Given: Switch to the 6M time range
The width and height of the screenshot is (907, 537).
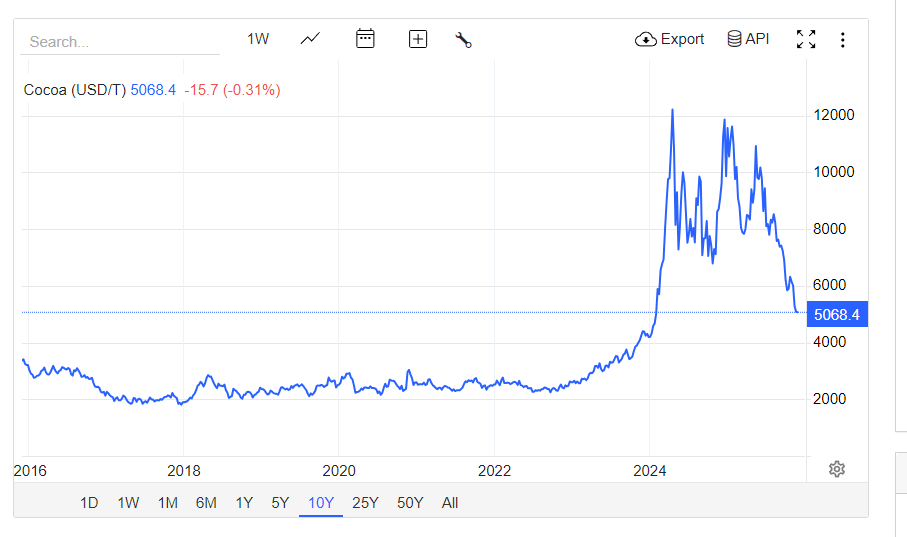Looking at the screenshot, I should [x=206, y=503].
